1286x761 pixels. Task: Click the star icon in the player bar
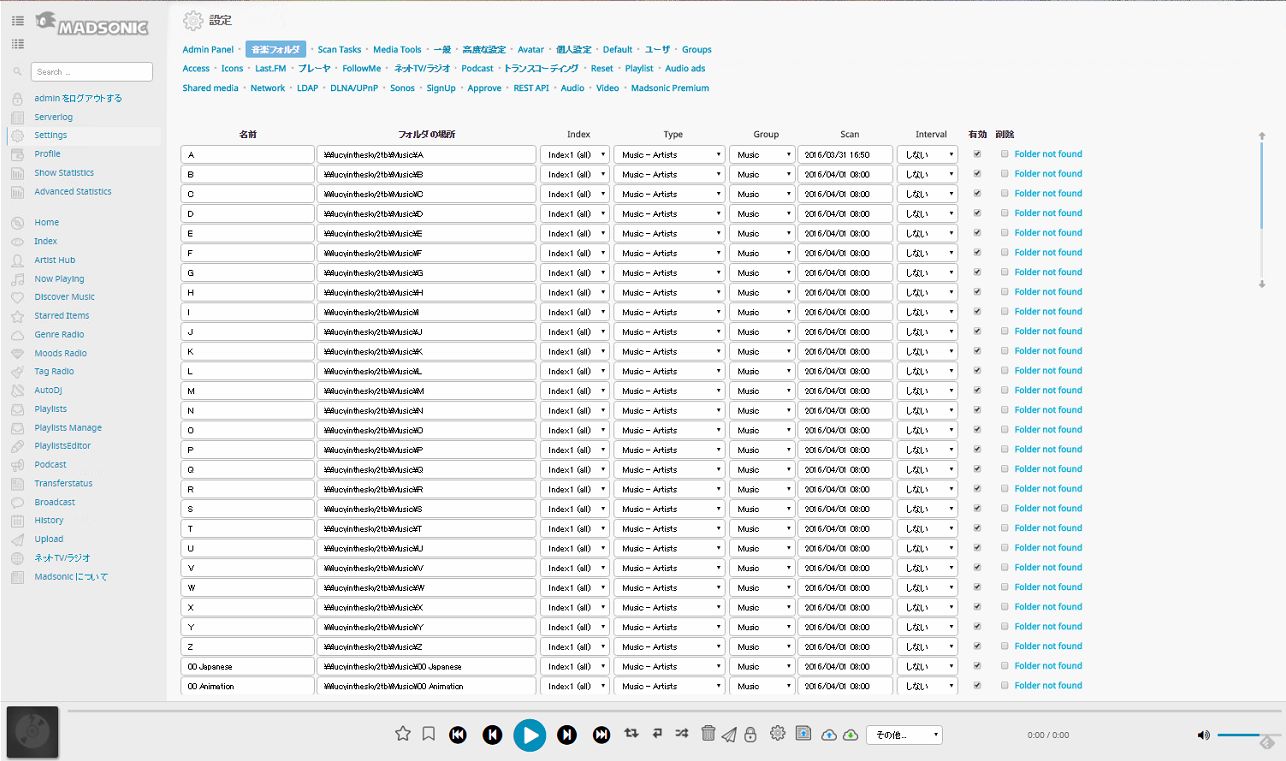[x=403, y=734]
